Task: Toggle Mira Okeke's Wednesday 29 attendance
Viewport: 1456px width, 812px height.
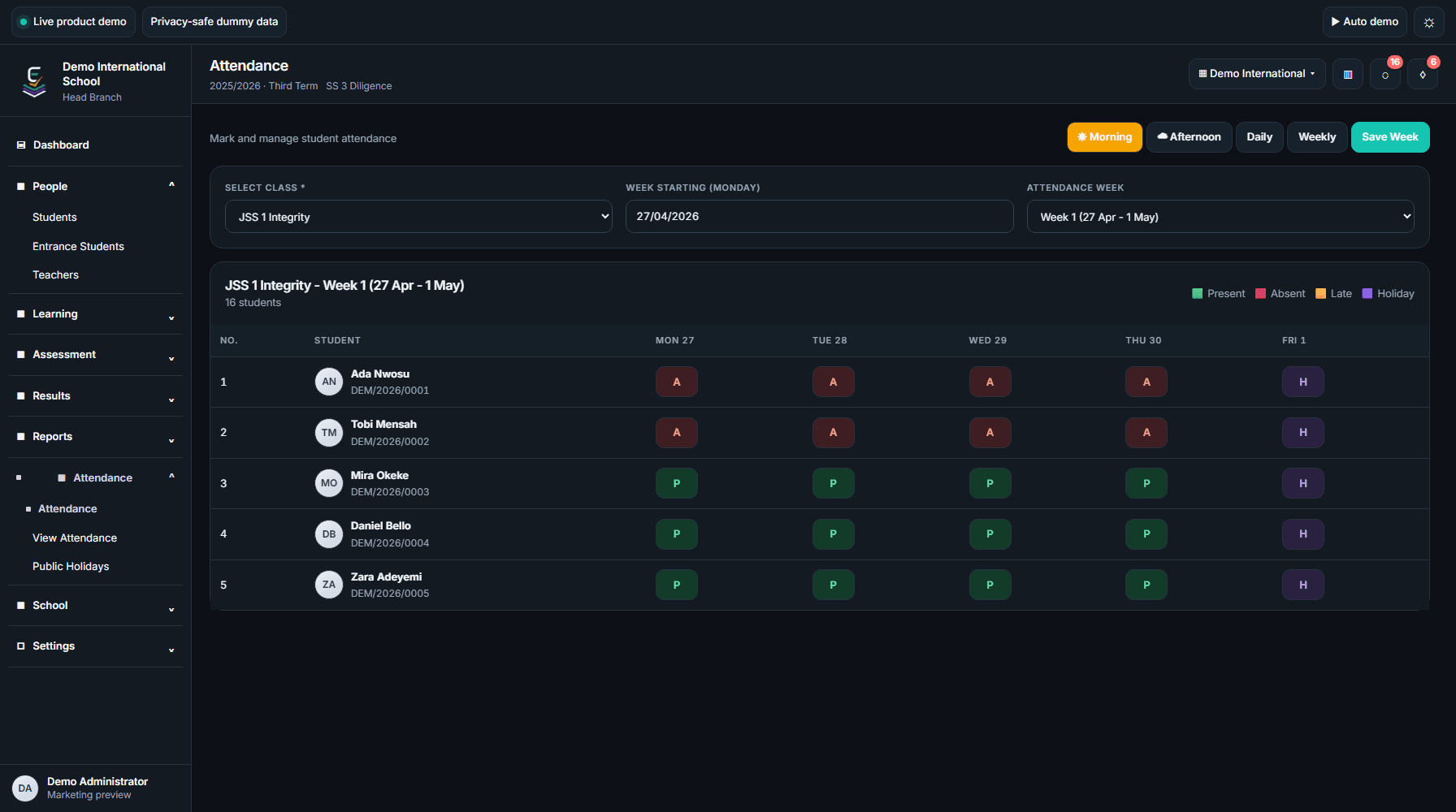Action: (990, 483)
